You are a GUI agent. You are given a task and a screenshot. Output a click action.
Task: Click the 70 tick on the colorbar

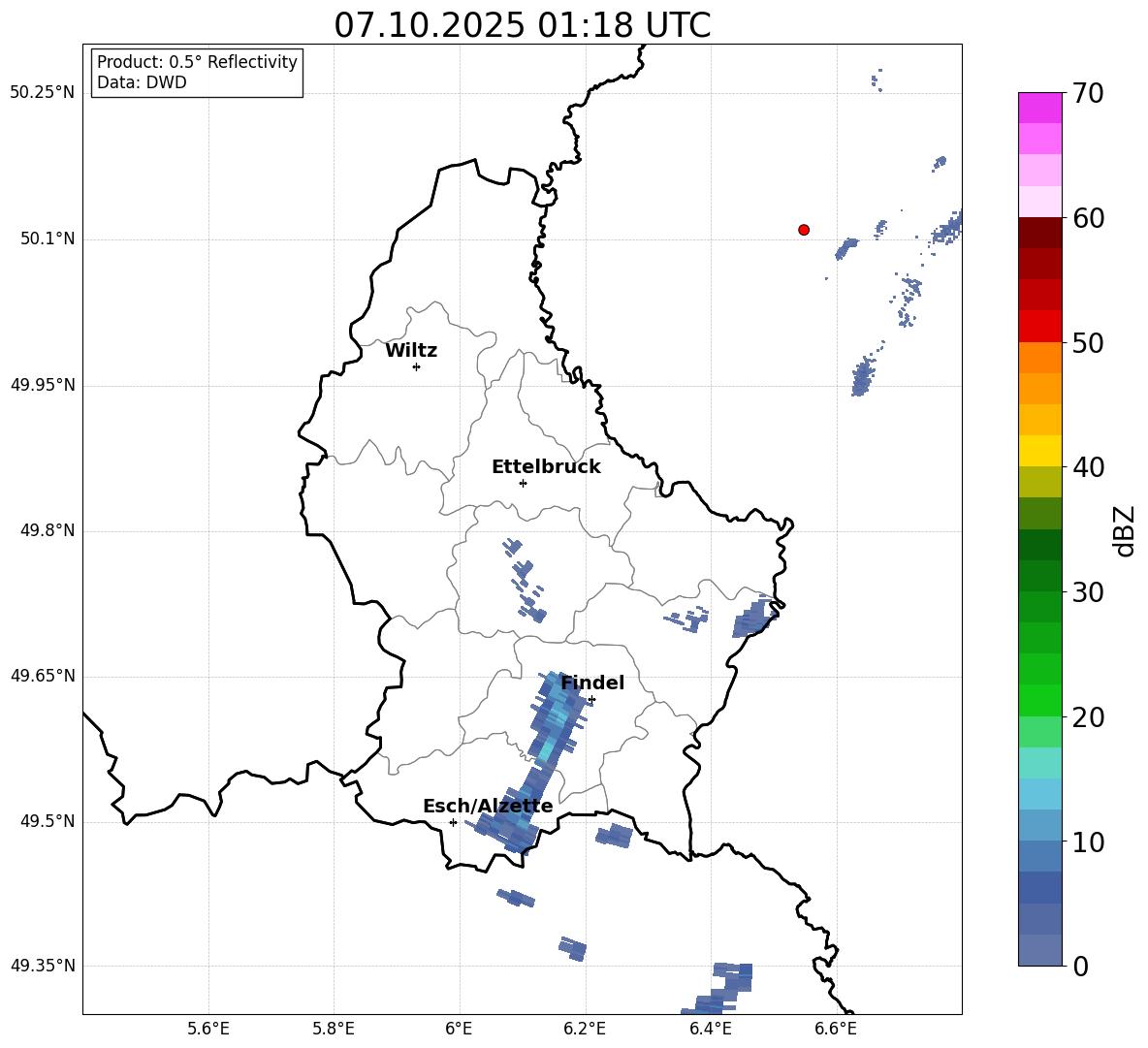(1088, 93)
